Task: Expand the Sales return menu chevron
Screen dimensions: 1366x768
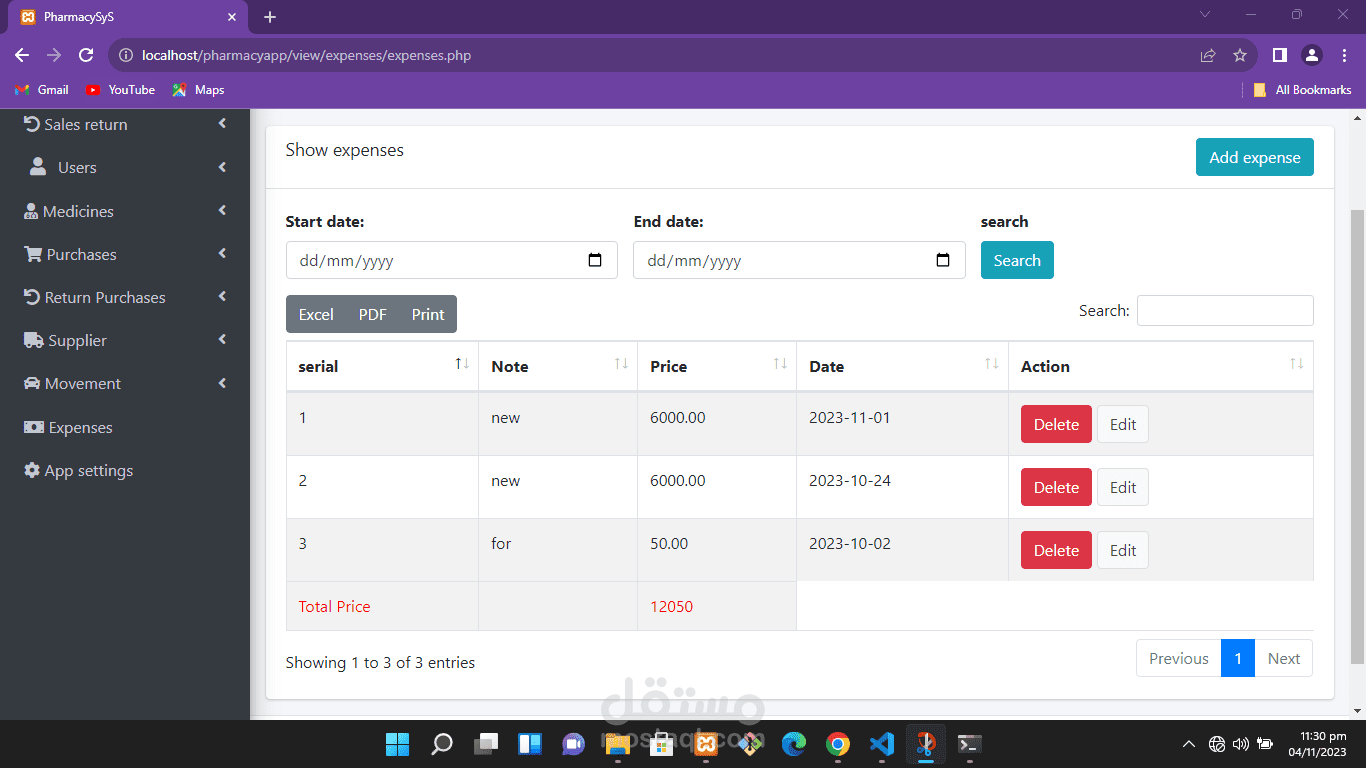Action: pos(222,124)
